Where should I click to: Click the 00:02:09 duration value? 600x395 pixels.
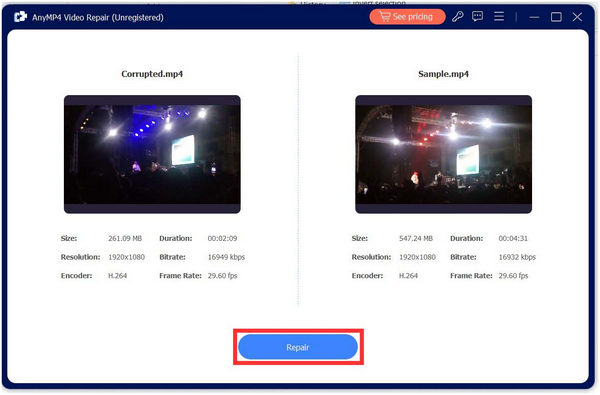(222, 238)
